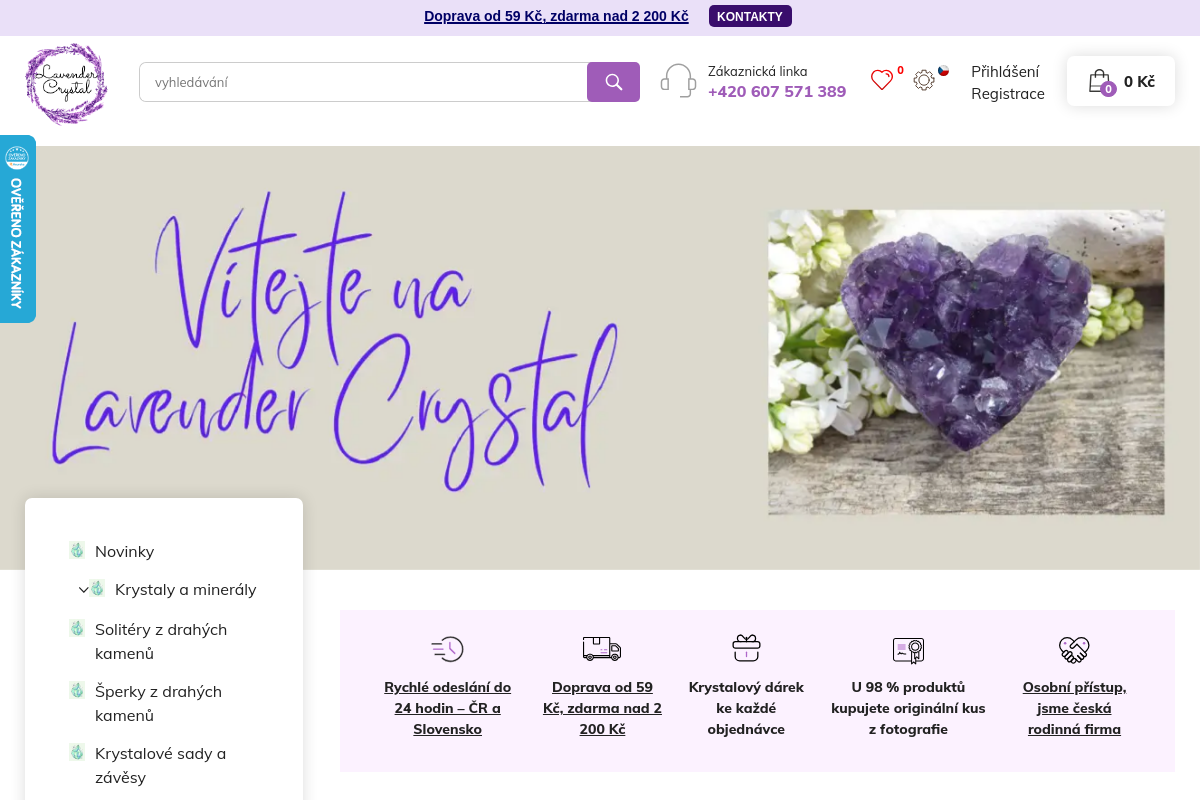Open the cart showing 0 Kč
1200x800 pixels.
tap(1121, 81)
